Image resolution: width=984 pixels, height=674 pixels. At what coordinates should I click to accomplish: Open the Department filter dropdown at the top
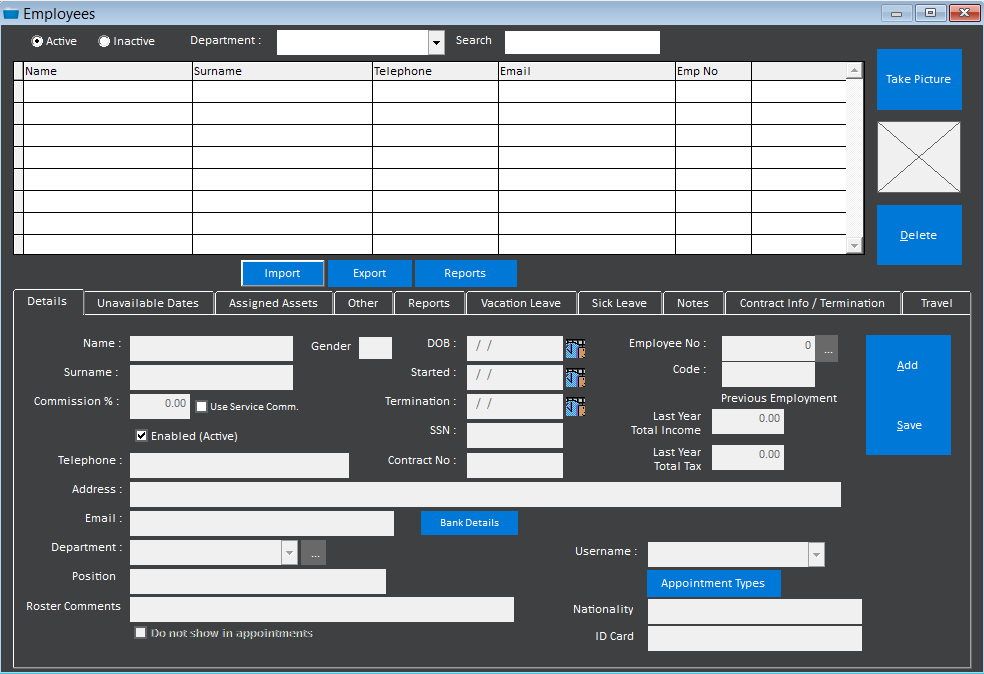click(435, 42)
